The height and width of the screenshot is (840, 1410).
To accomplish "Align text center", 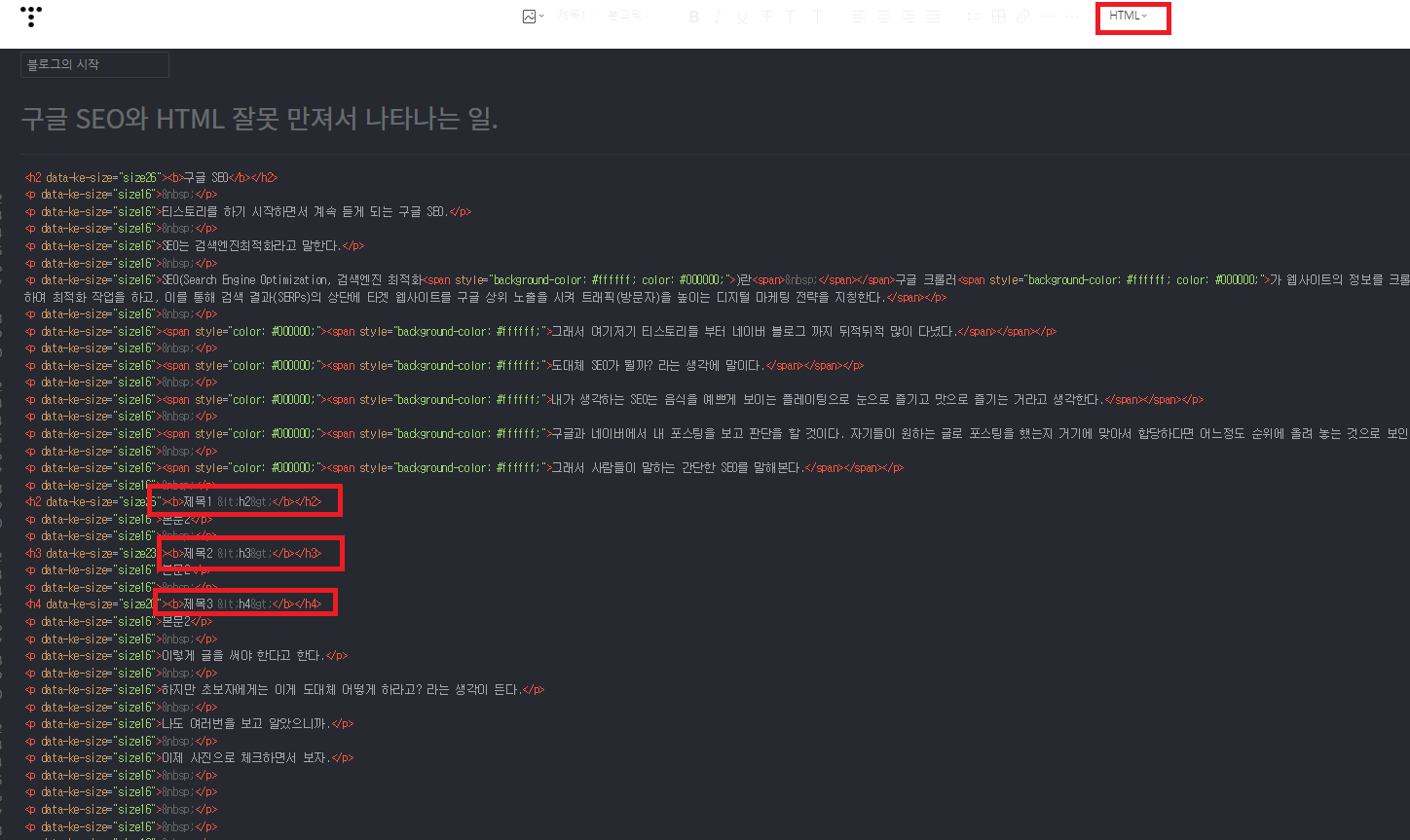I will click(x=883, y=17).
